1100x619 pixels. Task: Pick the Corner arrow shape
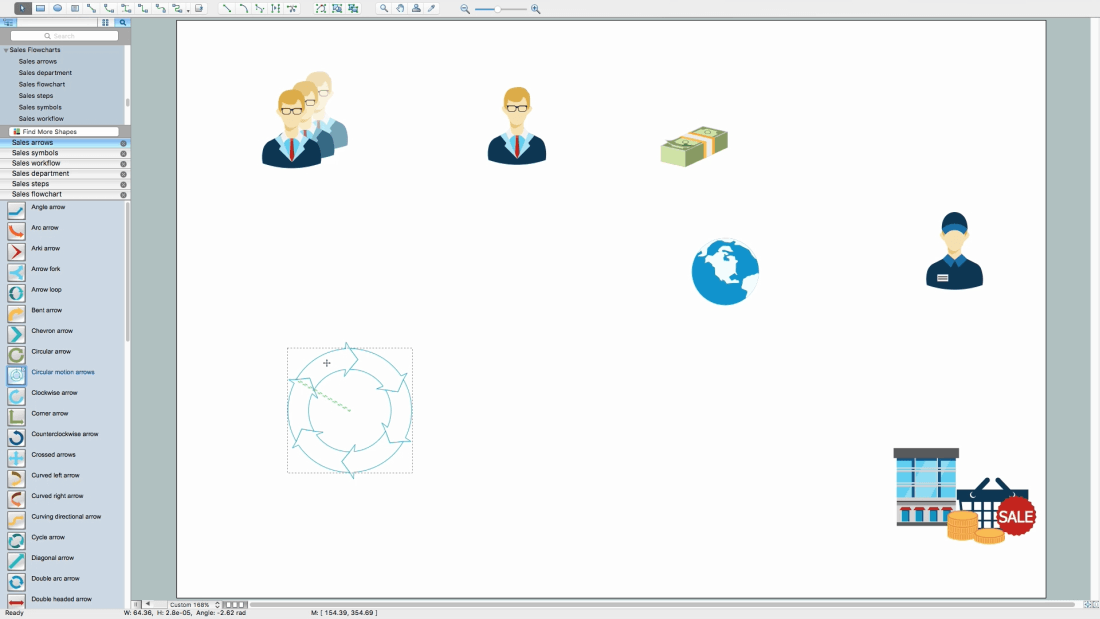(x=16, y=416)
